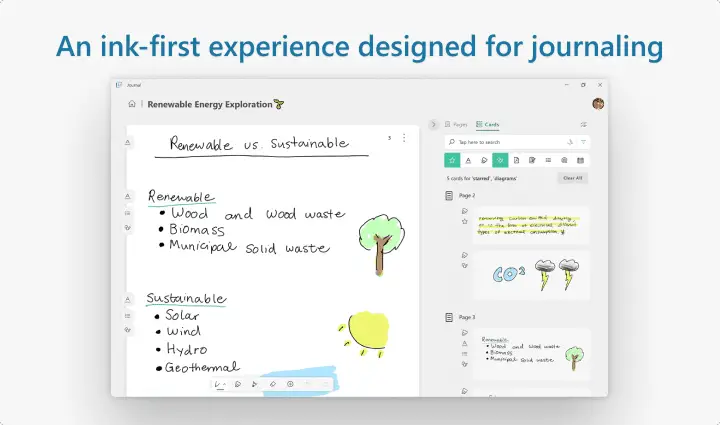Click the tag icon on Page 3 Renewable card
This screenshot has width=720, height=425.
[x=465, y=333]
